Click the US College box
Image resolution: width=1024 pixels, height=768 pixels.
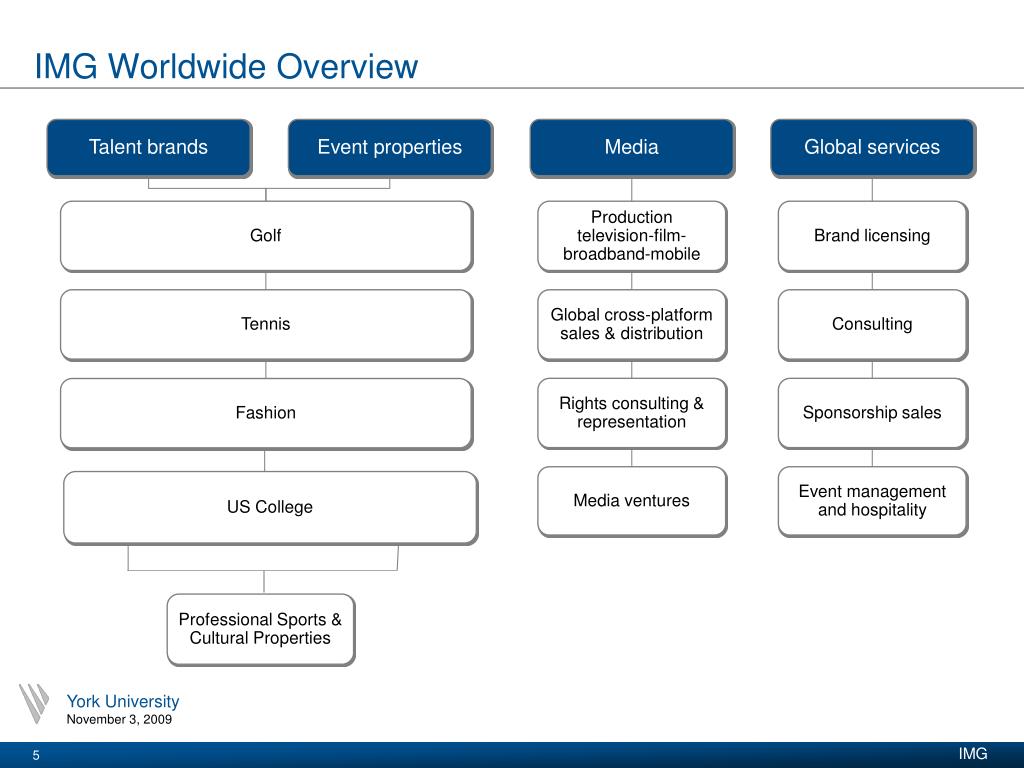click(x=270, y=507)
